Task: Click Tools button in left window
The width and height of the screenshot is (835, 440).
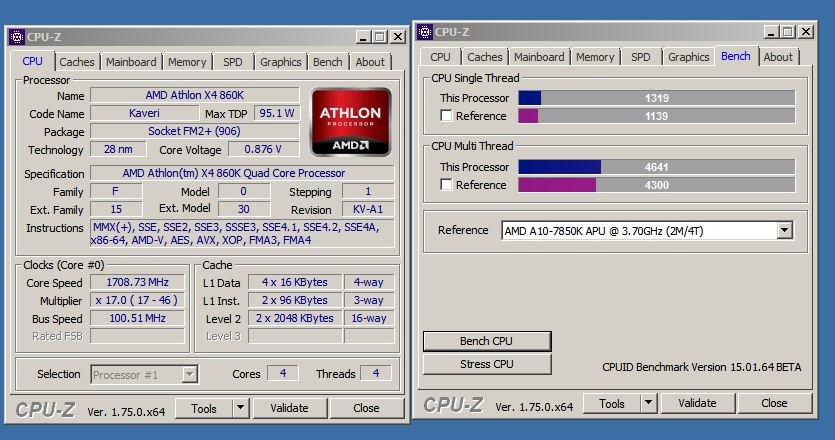Action: 204,408
